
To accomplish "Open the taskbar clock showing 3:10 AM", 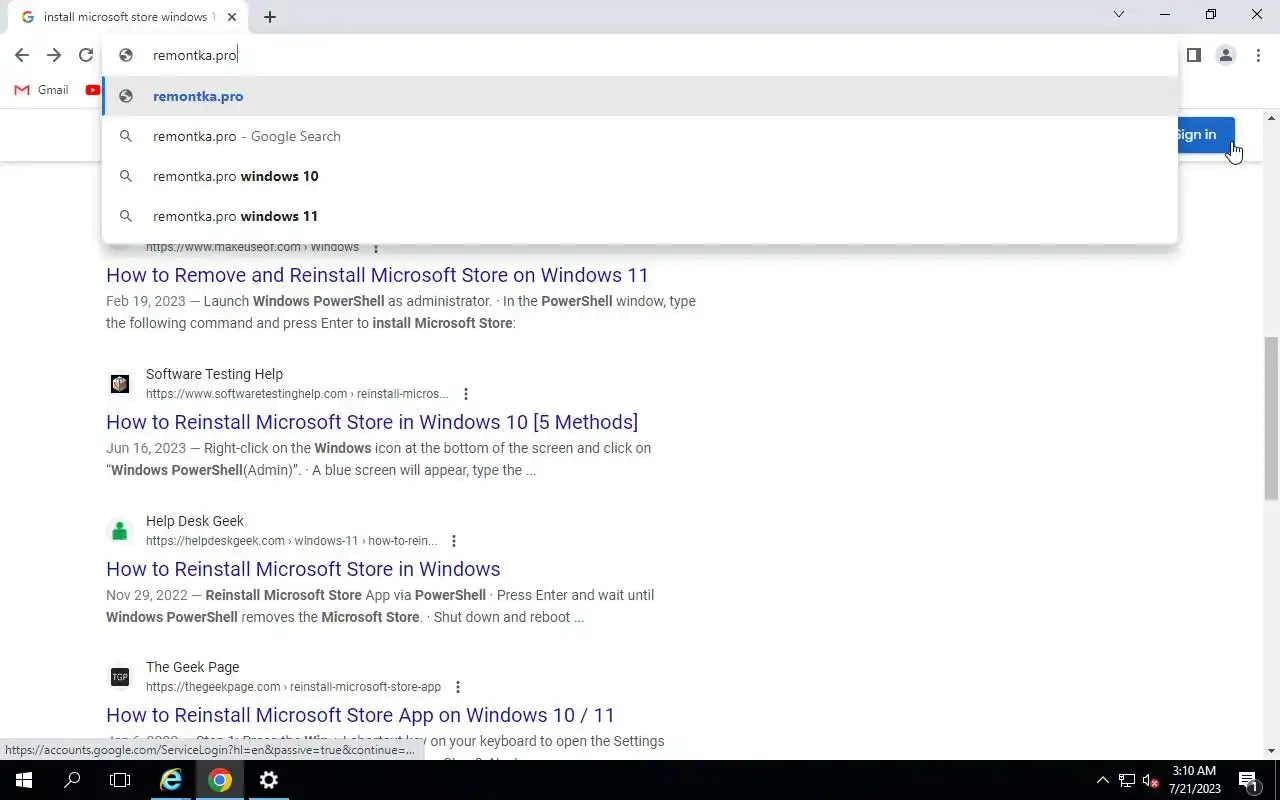I will [1193, 780].
